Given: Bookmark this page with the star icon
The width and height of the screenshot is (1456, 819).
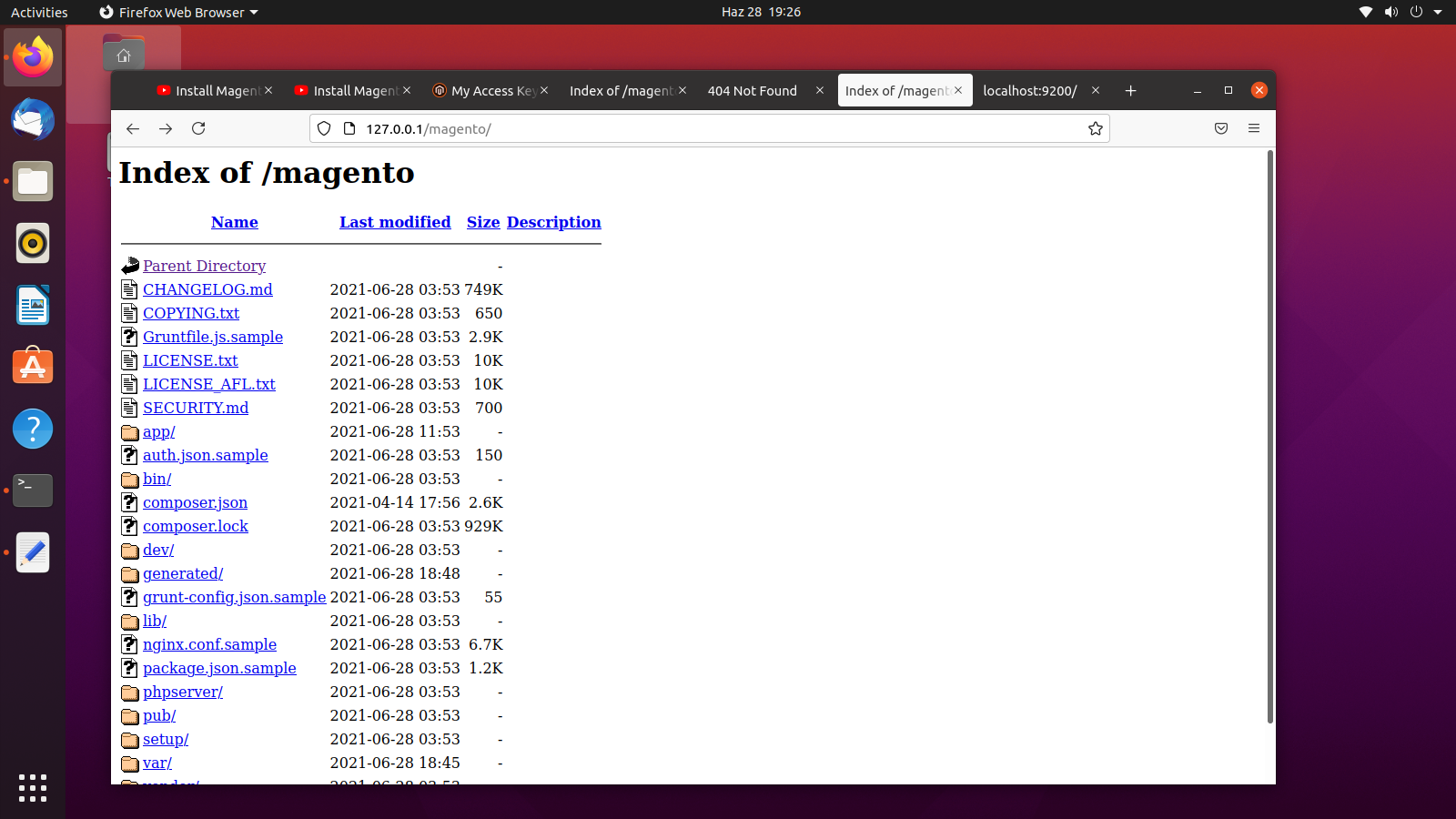Looking at the screenshot, I should coord(1095,128).
